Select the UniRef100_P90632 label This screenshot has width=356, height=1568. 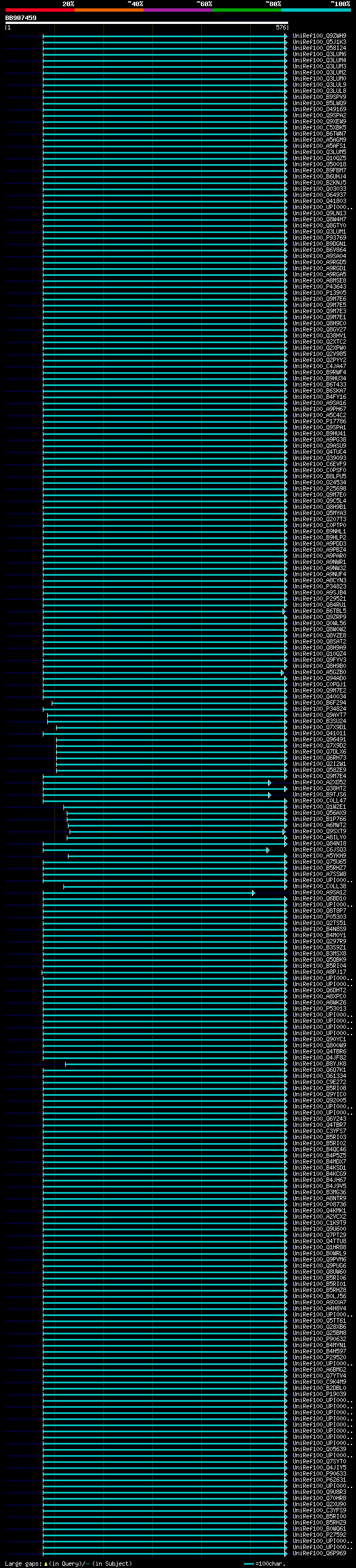click(319, 1339)
